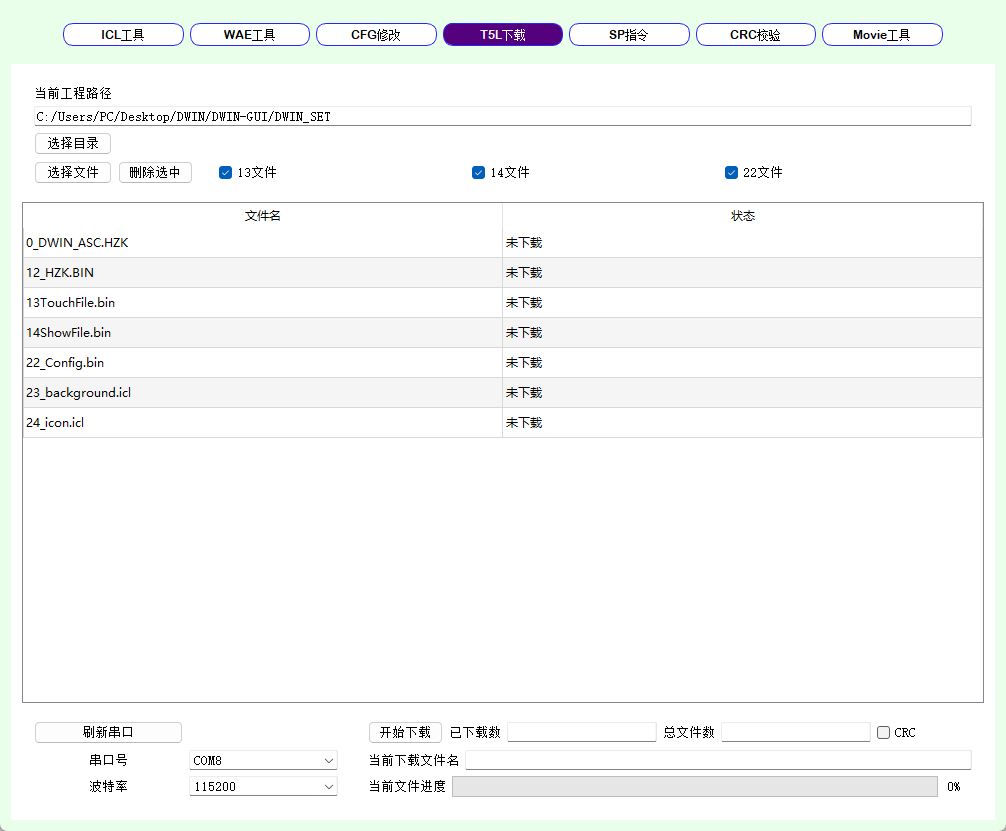Uncheck the 13文件 checkbox
The height and width of the screenshot is (831, 1006).
point(226,172)
